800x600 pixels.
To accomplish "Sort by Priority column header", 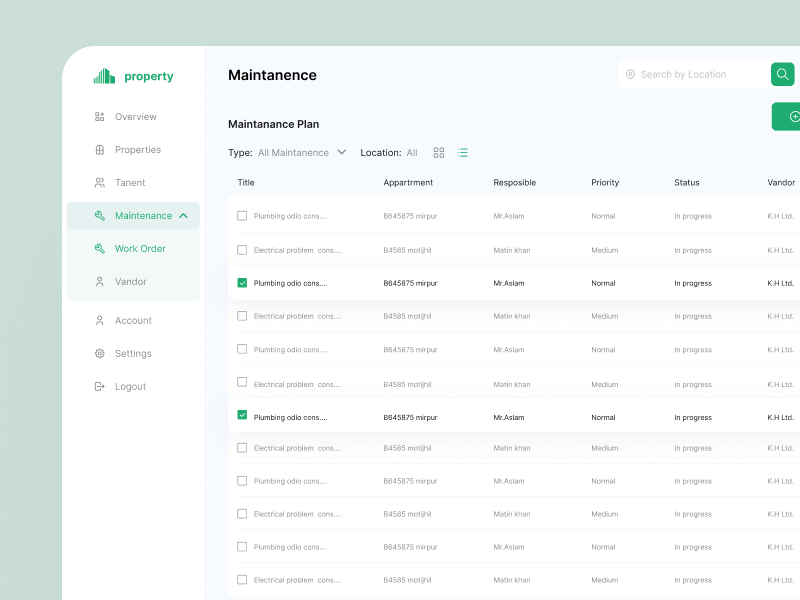I will (x=605, y=183).
